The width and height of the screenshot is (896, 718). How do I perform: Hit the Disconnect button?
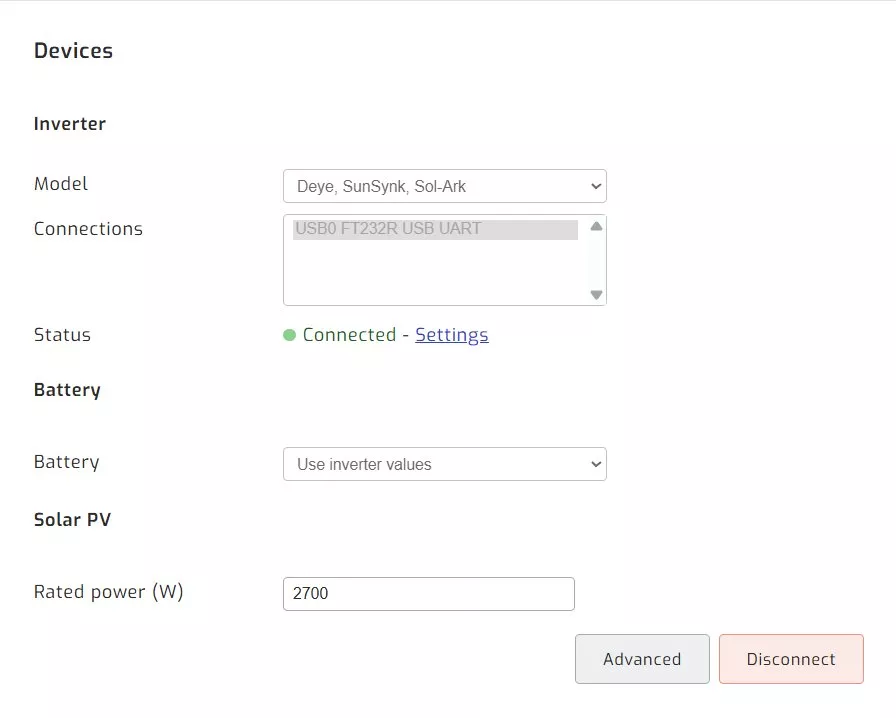pyautogui.click(x=790, y=659)
